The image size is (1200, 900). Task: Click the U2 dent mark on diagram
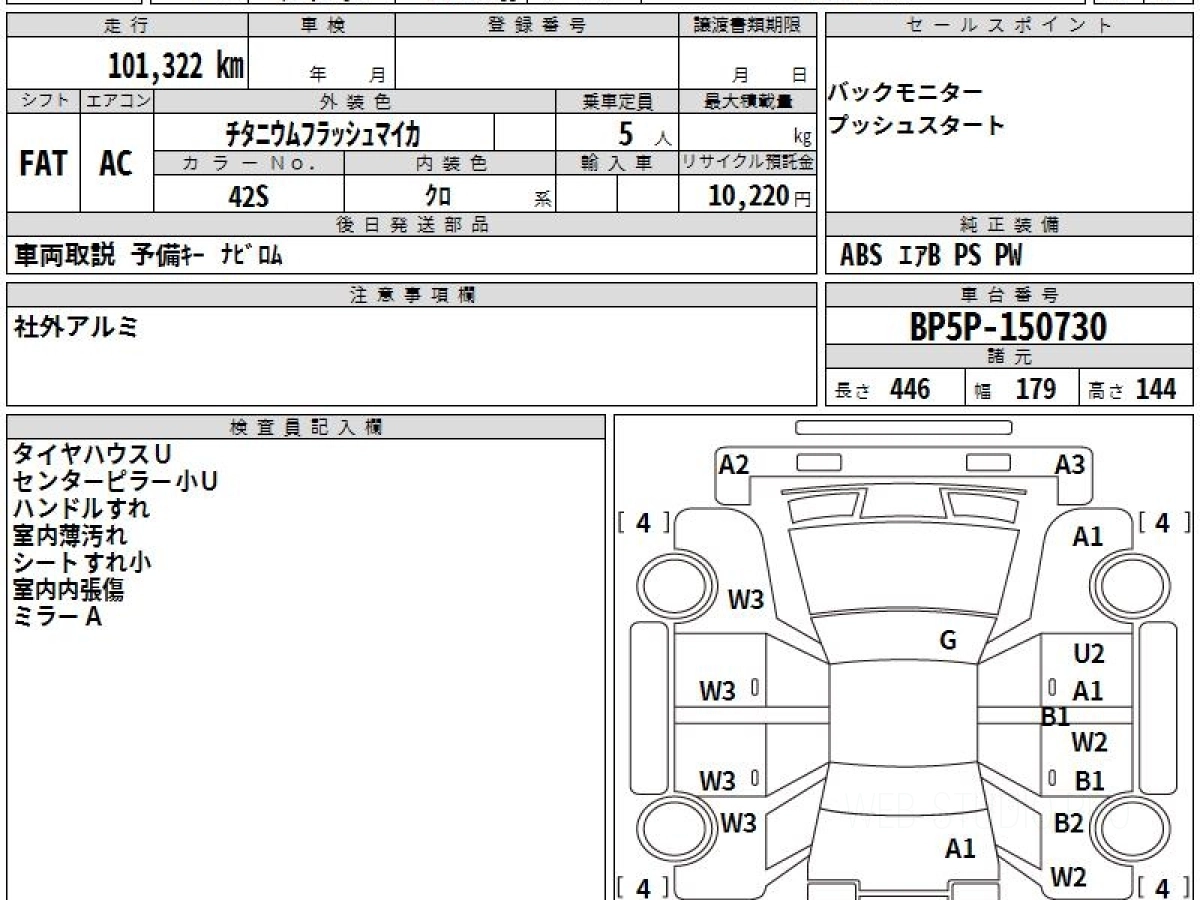point(1088,654)
